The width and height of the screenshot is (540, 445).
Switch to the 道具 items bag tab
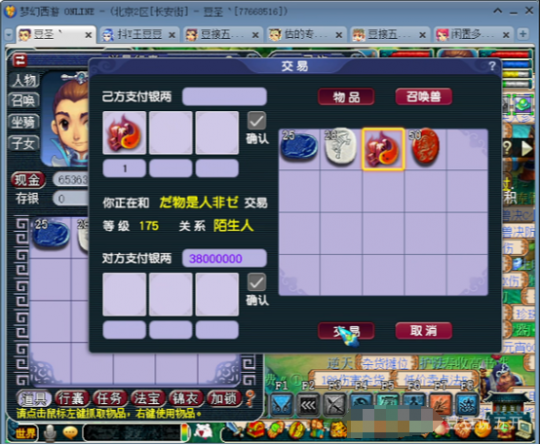[34, 399]
